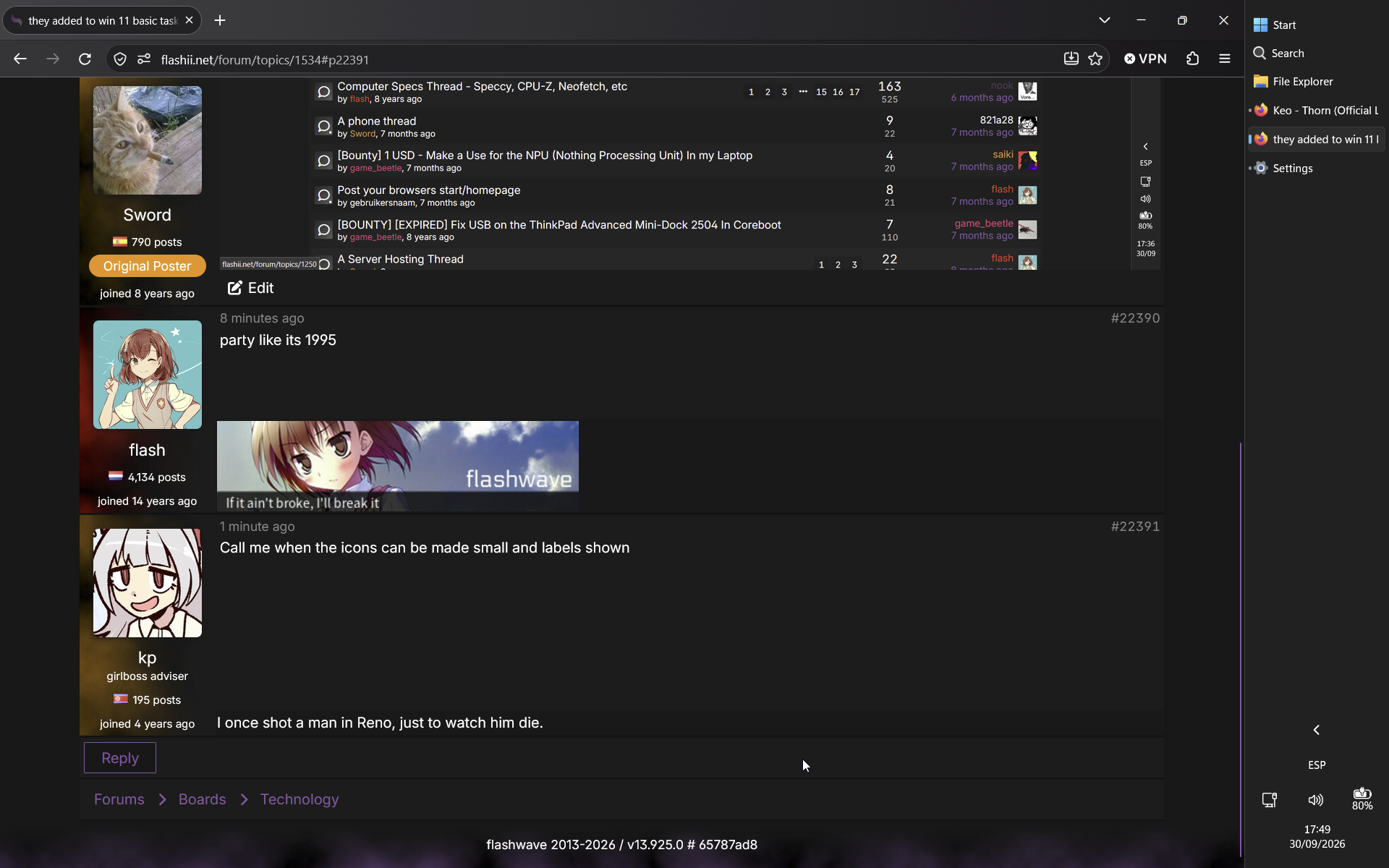Image resolution: width=1389 pixels, height=868 pixels.
Task: Check the battery 80% tray icon
Action: click(x=1362, y=799)
